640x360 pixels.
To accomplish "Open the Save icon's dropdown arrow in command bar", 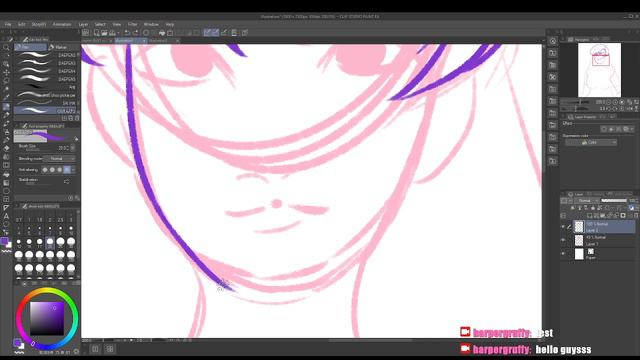I will click(118, 33).
